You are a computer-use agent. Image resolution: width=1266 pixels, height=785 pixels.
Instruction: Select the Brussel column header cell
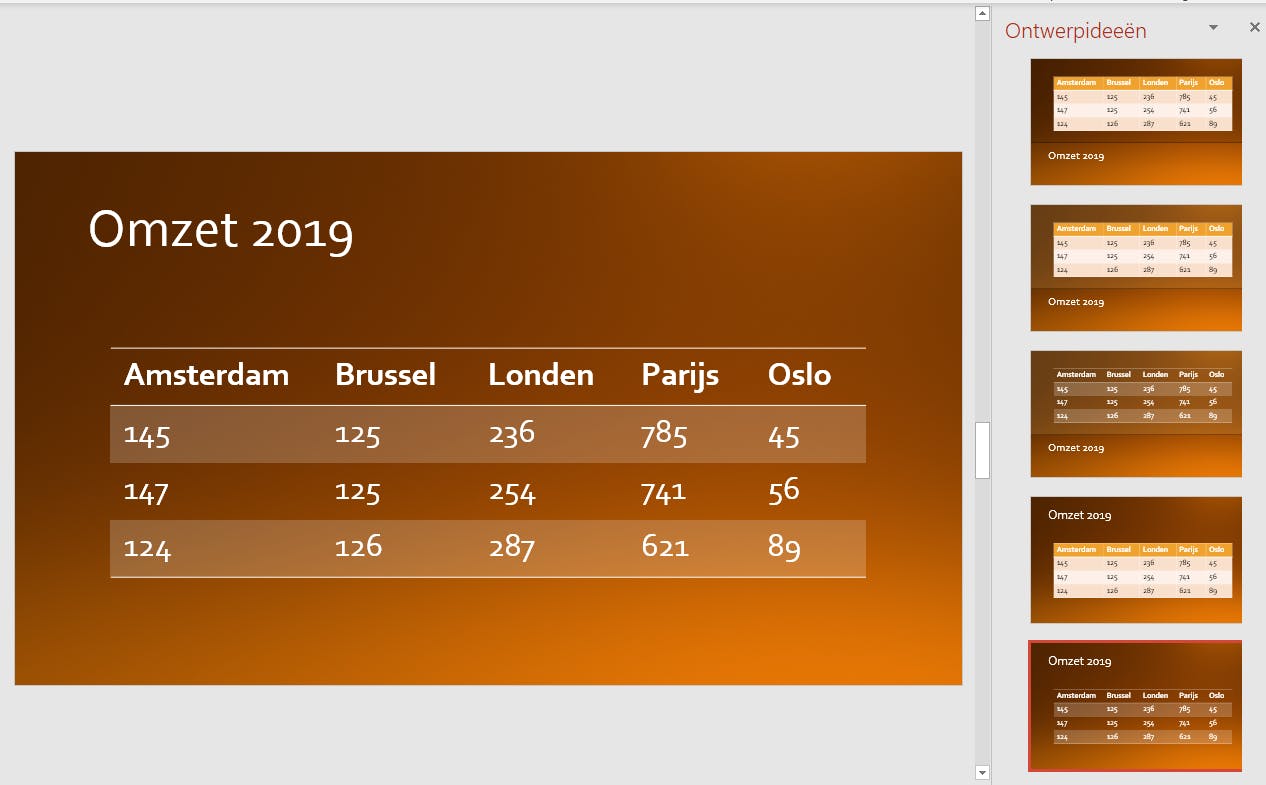click(x=385, y=375)
